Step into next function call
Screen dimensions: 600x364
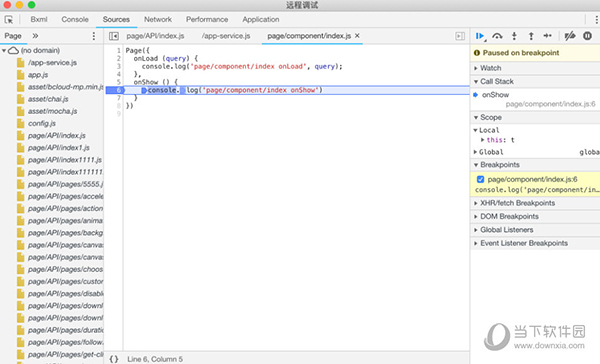[514, 36]
